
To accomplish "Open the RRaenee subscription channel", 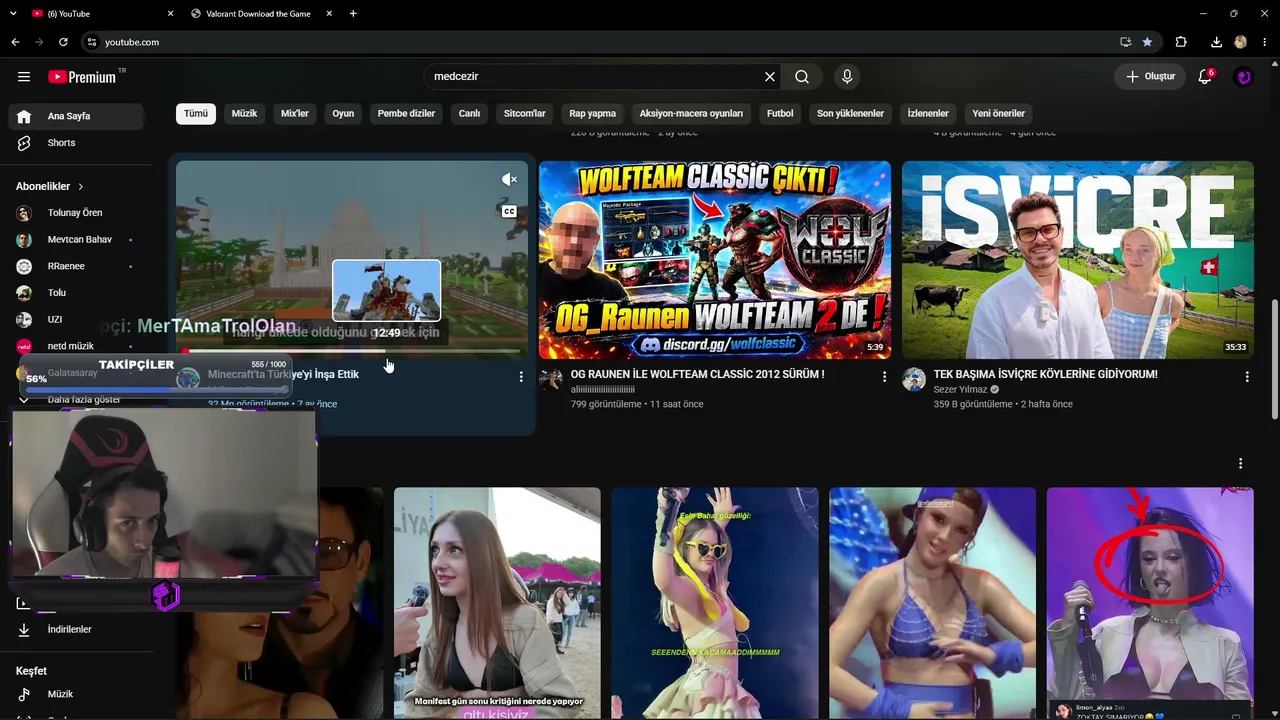I will pyautogui.click(x=75, y=266).
